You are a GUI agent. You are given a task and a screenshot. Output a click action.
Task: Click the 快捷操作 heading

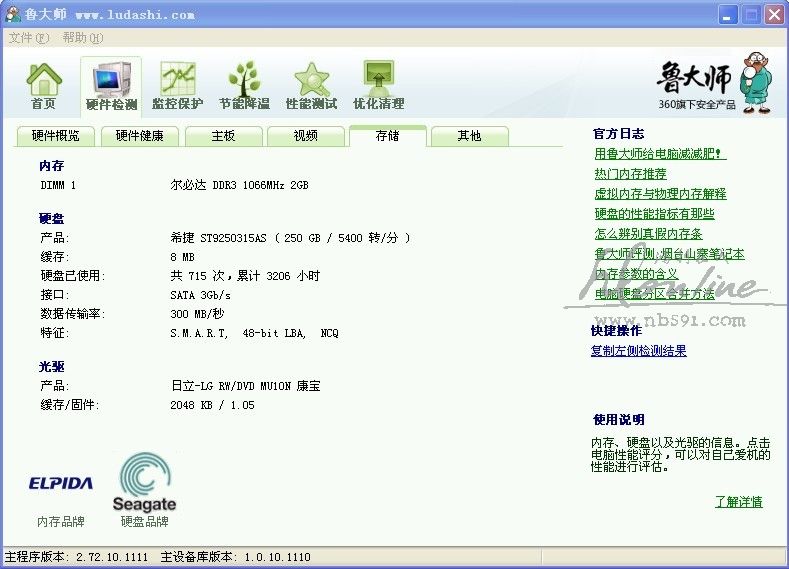pyautogui.click(x=616, y=331)
